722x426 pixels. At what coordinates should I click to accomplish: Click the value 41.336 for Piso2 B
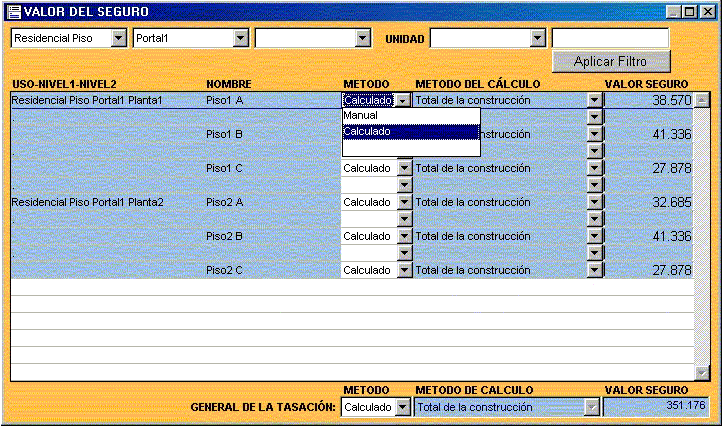tap(672, 236)
